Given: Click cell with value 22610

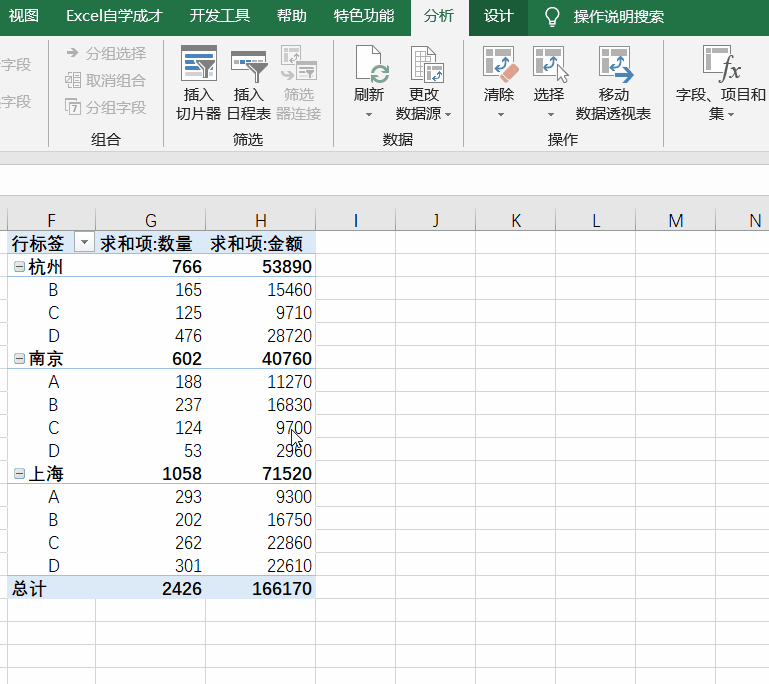Looking at the screenshot, I should tap(260, 566).
